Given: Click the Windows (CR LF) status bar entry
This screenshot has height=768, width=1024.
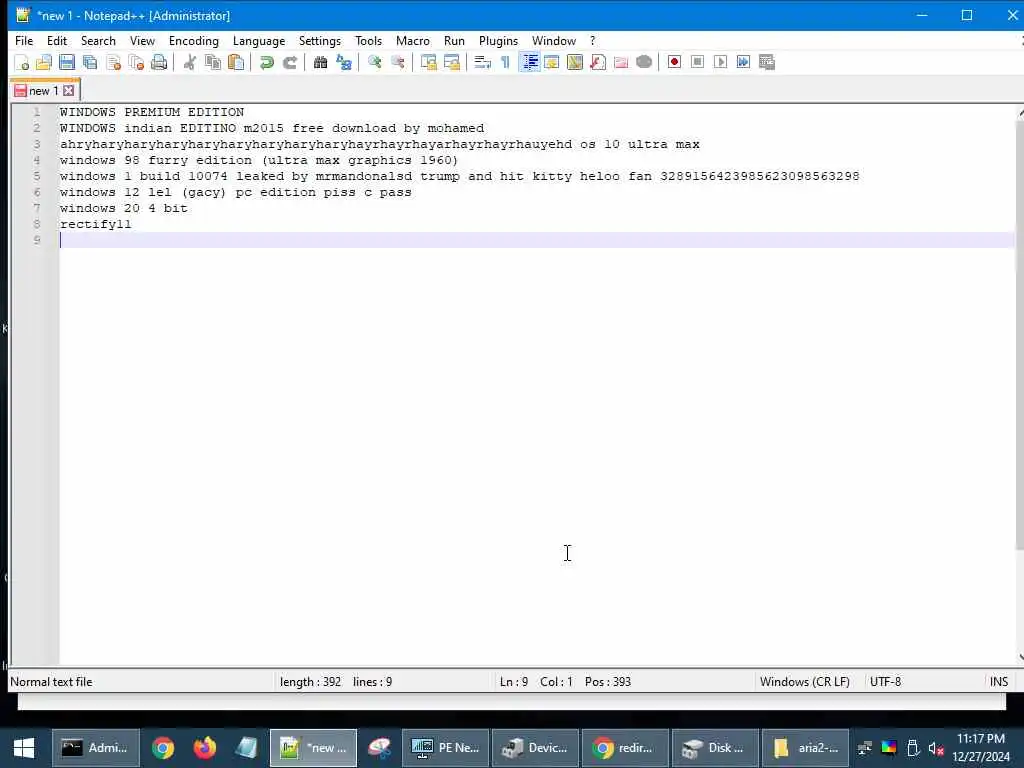Looking at the screenshot, I should [805, 682].
